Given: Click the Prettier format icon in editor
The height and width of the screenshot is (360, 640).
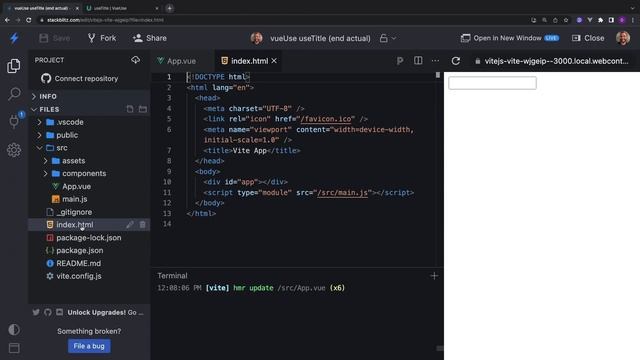Looking at the screenshot, I should 400,61.
